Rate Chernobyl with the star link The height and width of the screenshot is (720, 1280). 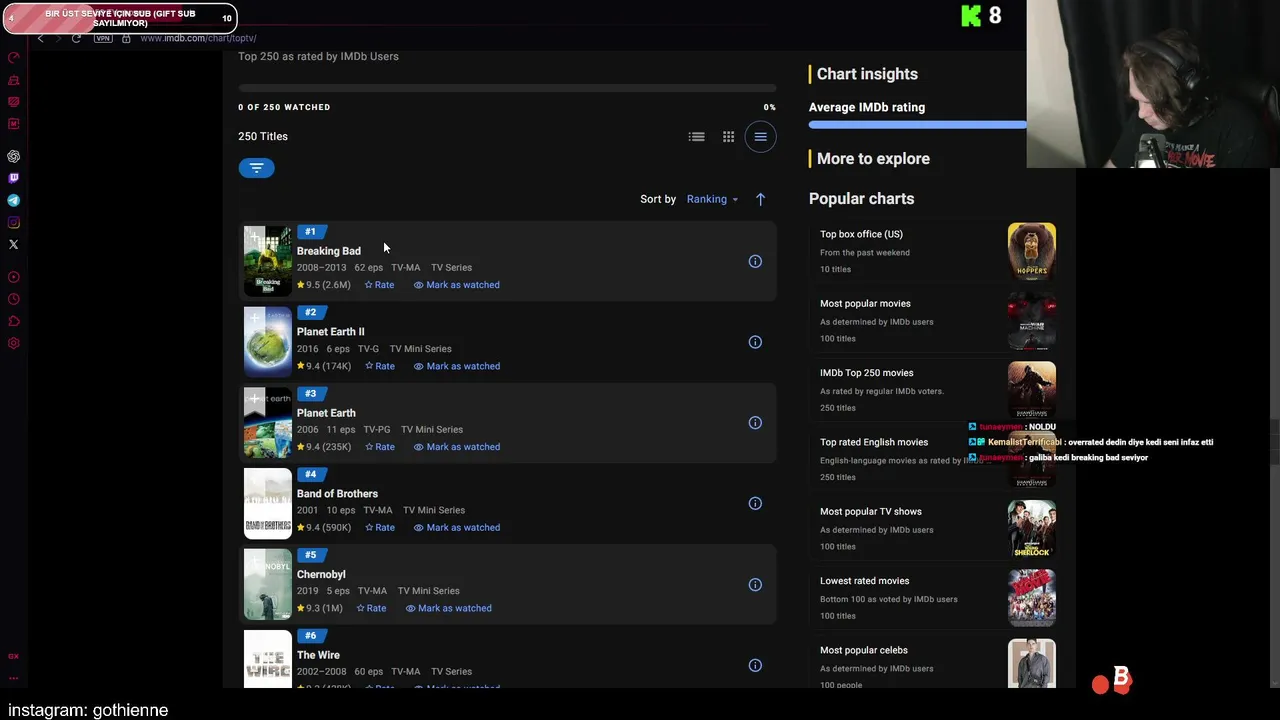coord(371,608)
